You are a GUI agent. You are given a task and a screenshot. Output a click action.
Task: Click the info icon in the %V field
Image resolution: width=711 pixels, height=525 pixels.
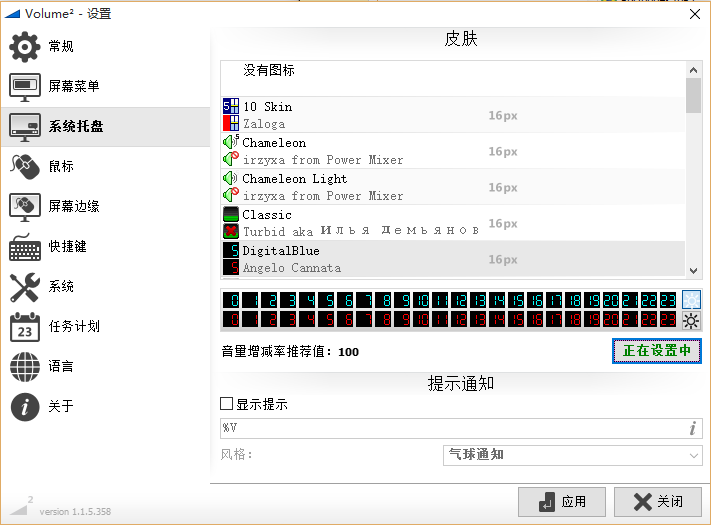692,428
